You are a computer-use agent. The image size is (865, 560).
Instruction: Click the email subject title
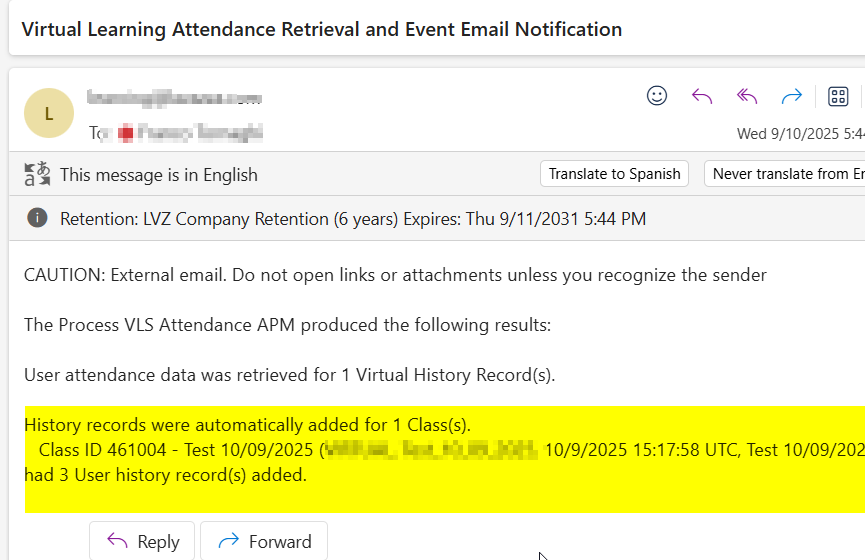(321, 29)
